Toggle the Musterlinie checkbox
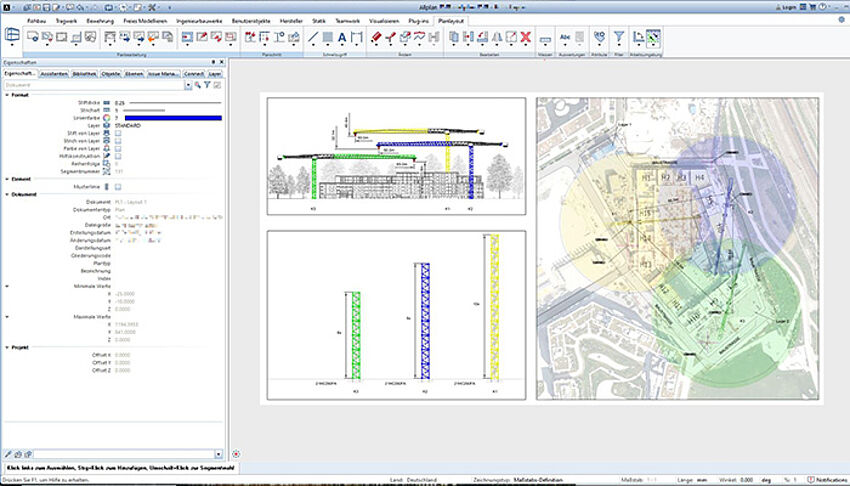The width and height of the screenshot is (850, 486). coord(118,186)
